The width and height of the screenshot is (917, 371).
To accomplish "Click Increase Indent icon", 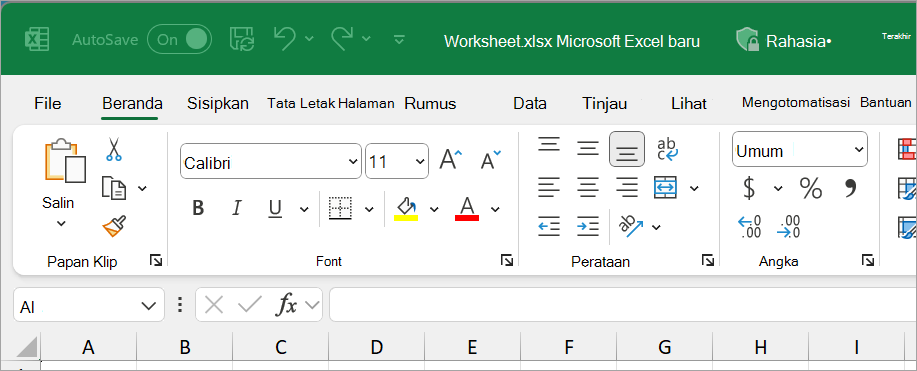I will (588, 226).
